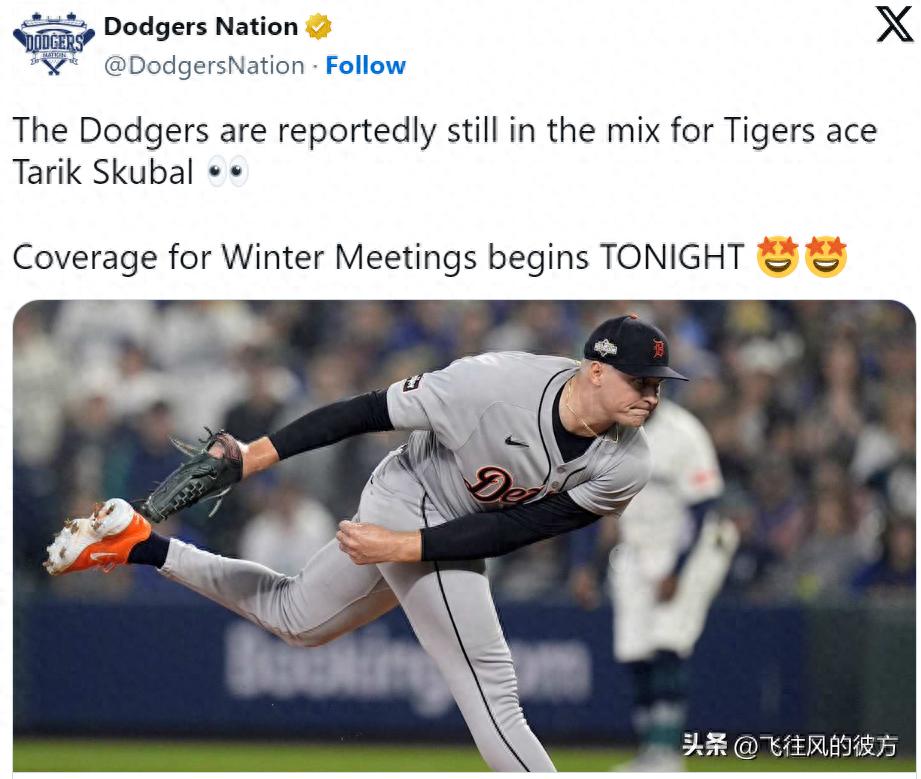Follow the Dodgers Nation account

click(x=365, y=66)
